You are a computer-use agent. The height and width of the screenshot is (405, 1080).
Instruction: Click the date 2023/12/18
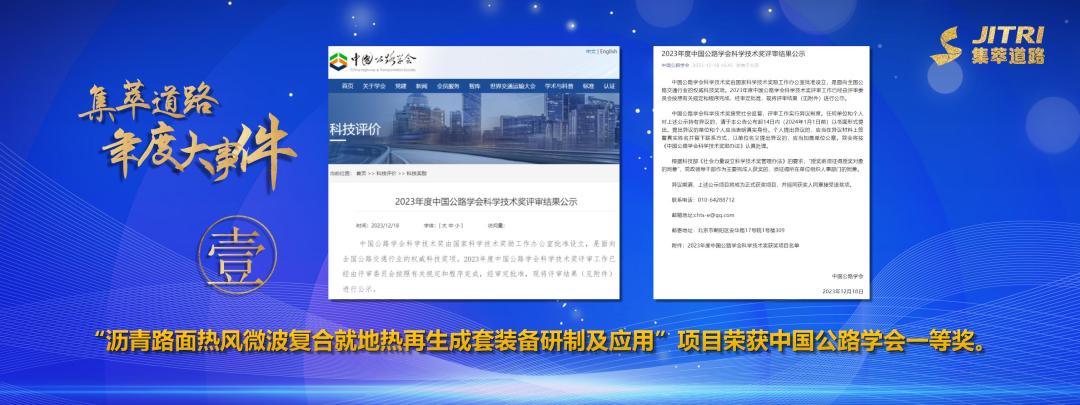(385, 225)
